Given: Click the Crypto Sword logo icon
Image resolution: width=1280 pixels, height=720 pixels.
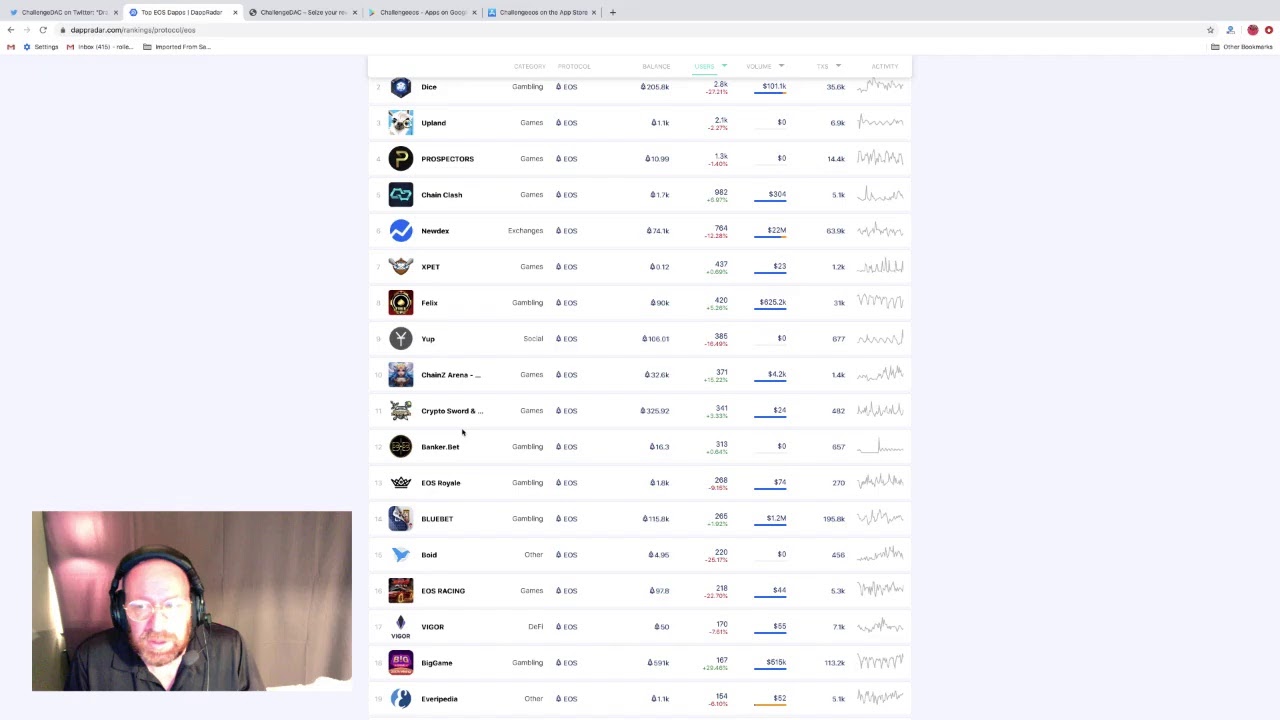Looking at the screenshot, I should click(401, 411).
